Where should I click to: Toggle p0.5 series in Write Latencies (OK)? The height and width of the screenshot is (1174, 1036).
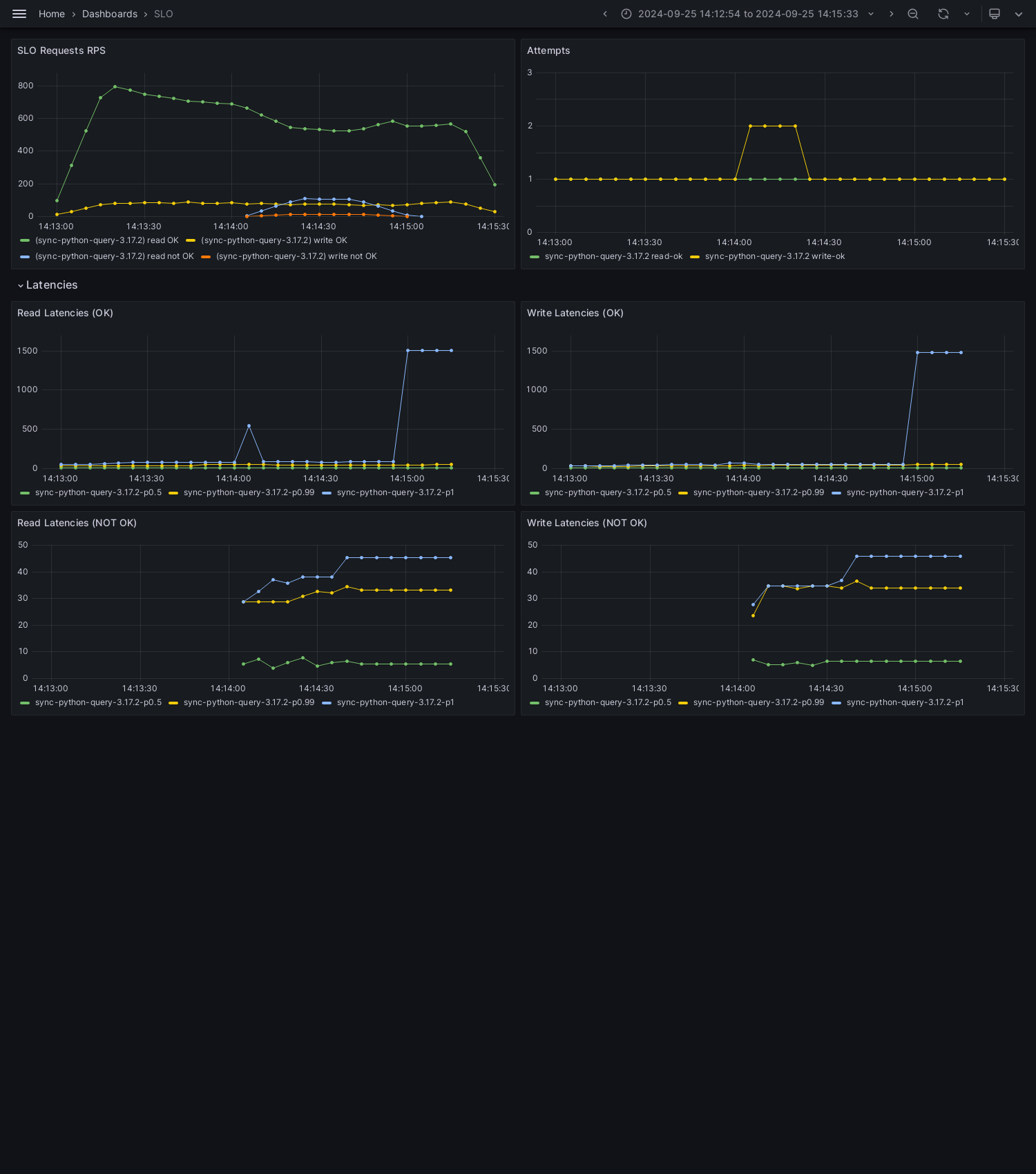608,492
